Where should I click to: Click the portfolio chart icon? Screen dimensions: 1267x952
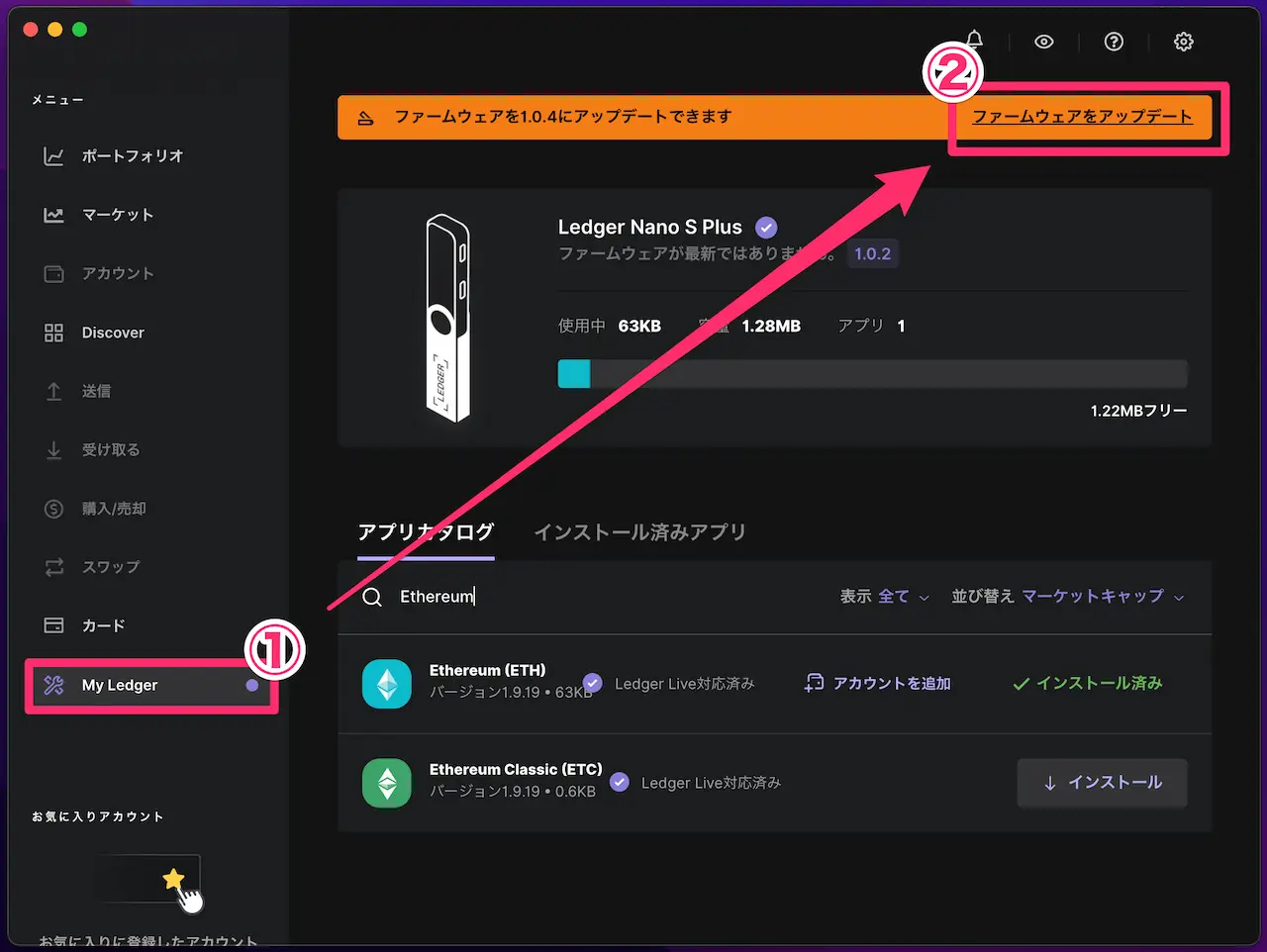[x=53, y=156]
